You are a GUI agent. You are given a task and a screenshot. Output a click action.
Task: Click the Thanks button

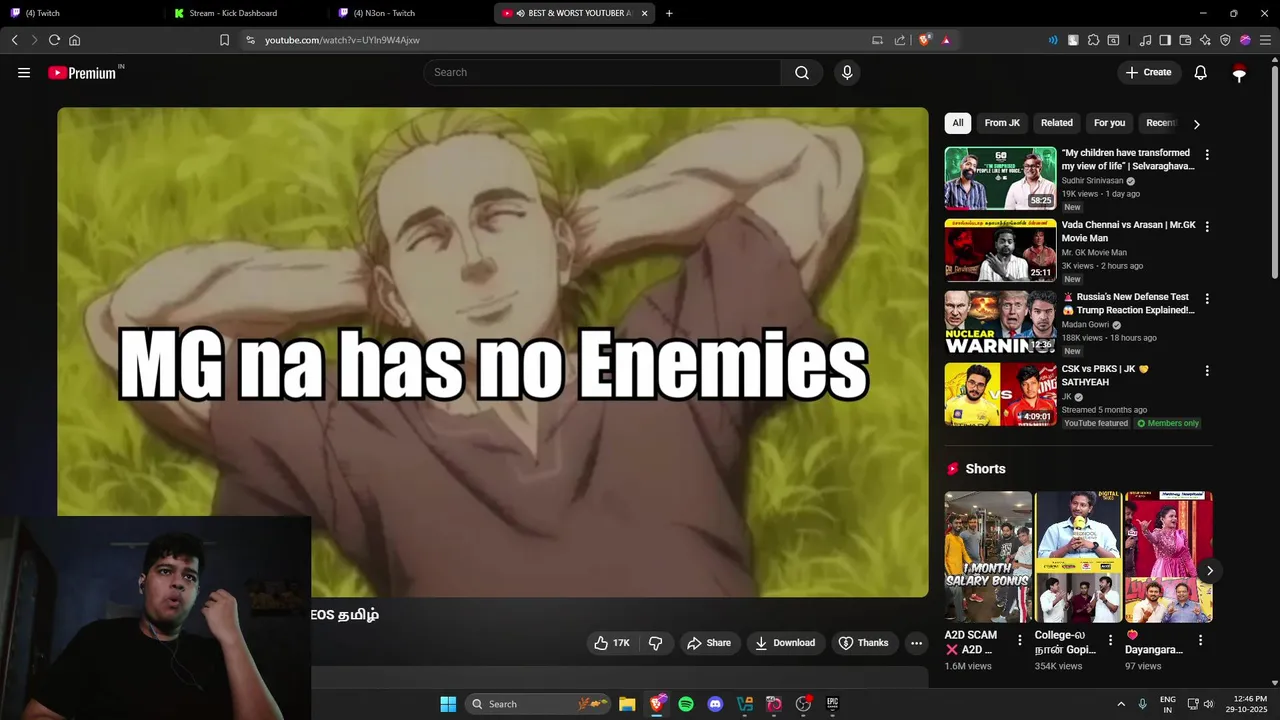pos(863,643)
